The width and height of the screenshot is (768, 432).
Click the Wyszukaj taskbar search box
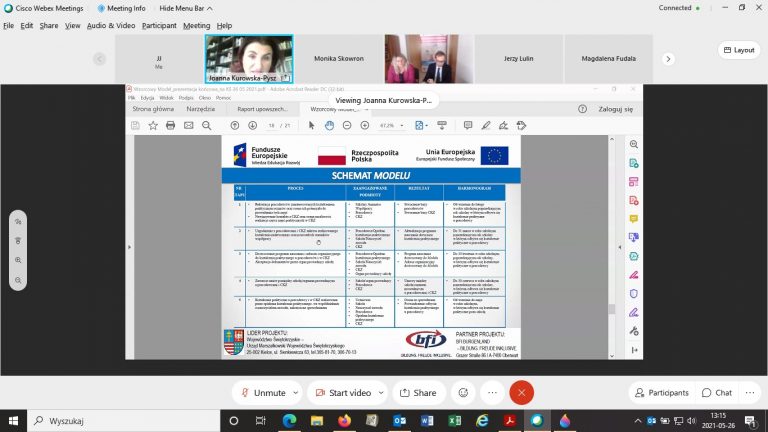coord(123,421)
